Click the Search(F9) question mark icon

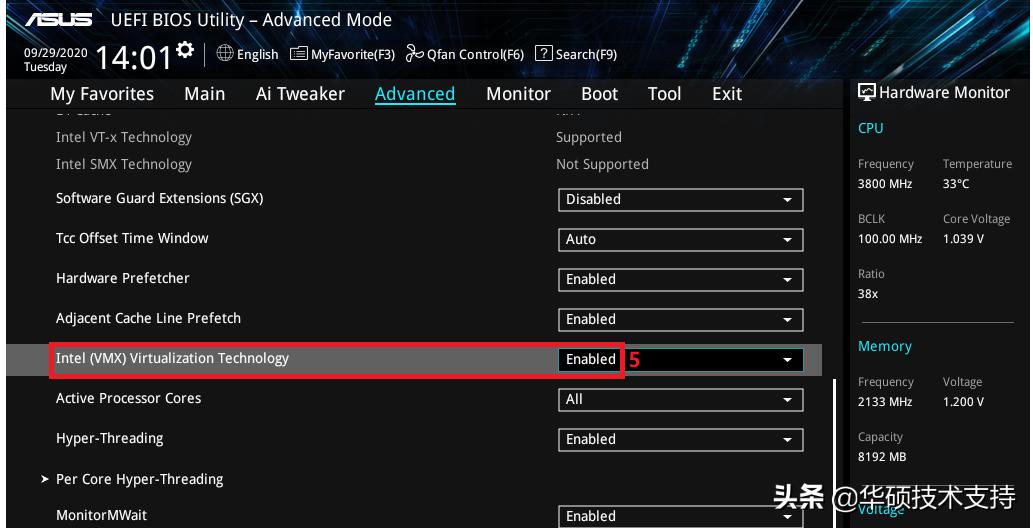tap(544, 54)
